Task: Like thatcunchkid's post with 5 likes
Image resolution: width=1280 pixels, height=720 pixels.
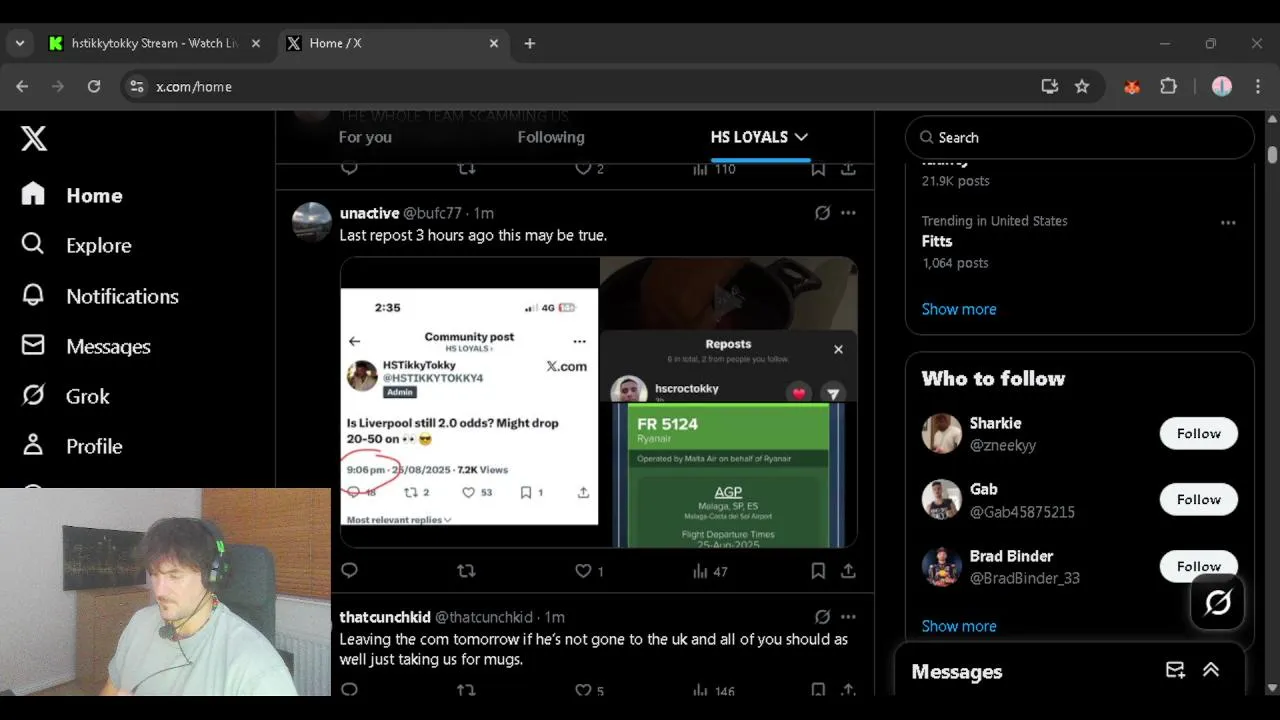Action: point(589,690)
